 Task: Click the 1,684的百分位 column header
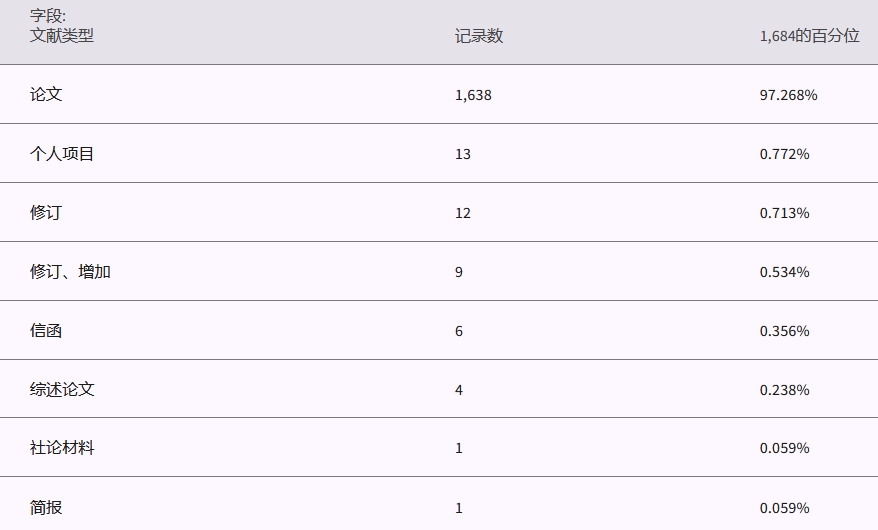point(809,36)
